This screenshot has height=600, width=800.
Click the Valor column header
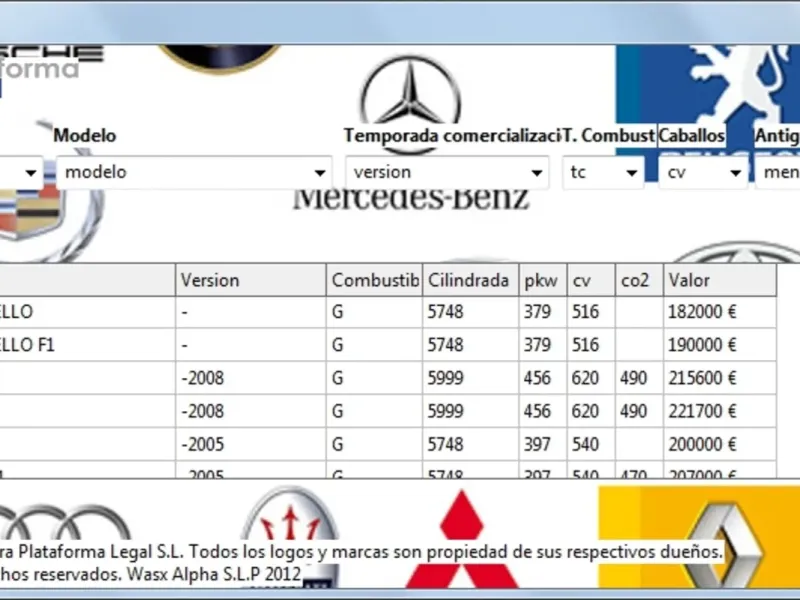click(720, 280)
